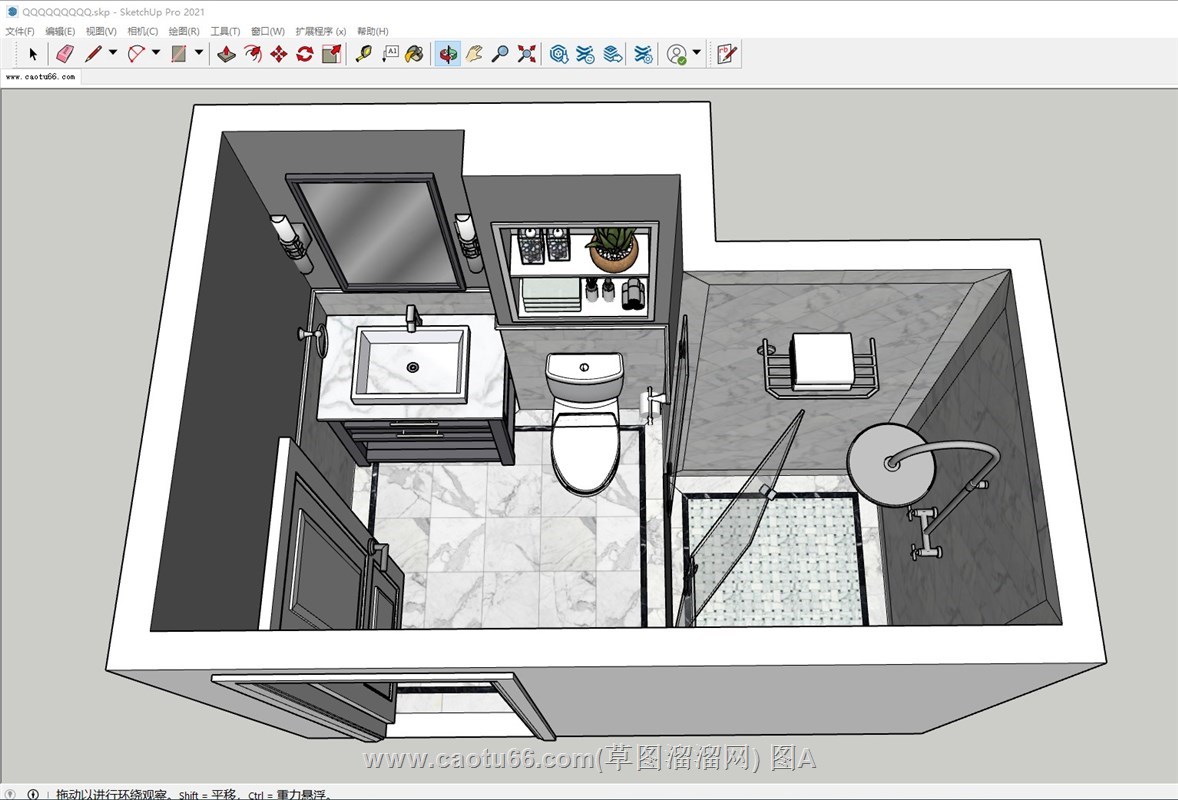
Task: Select the arrow Select tool
Action: pos(32,54)
